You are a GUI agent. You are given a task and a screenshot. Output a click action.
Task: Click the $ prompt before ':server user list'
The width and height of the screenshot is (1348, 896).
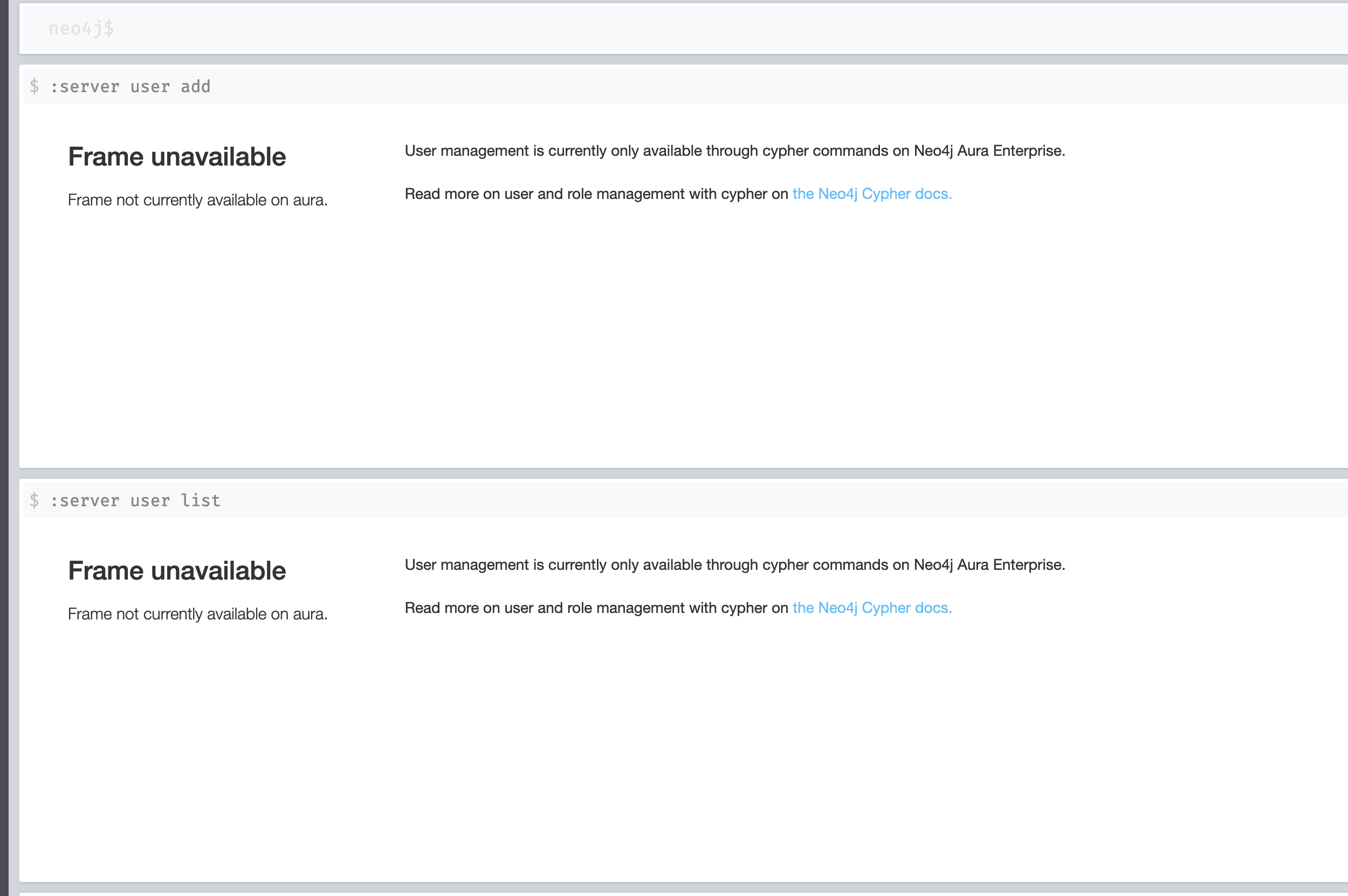[x=35, y=501]
